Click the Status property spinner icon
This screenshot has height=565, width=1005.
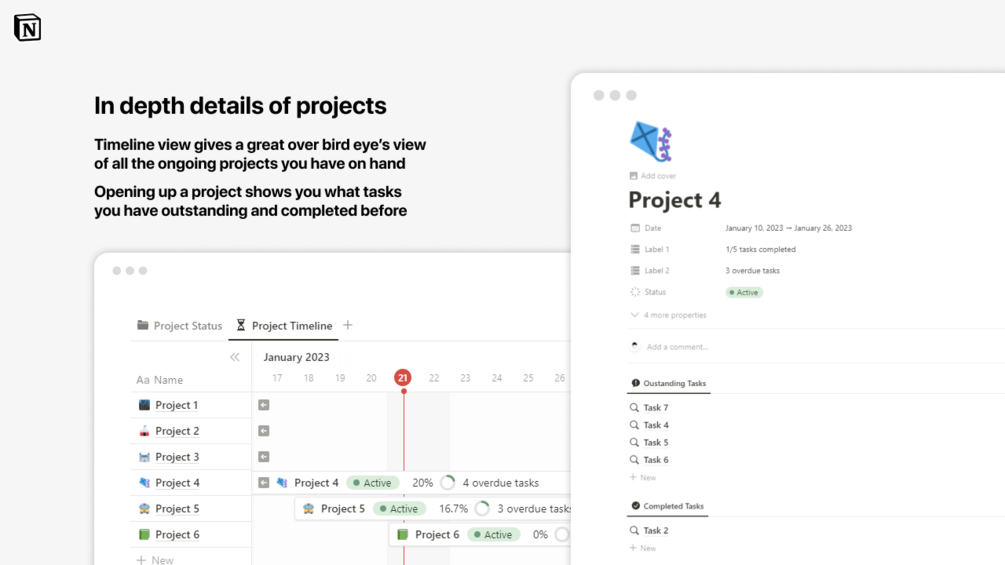(x=635, y=292)
